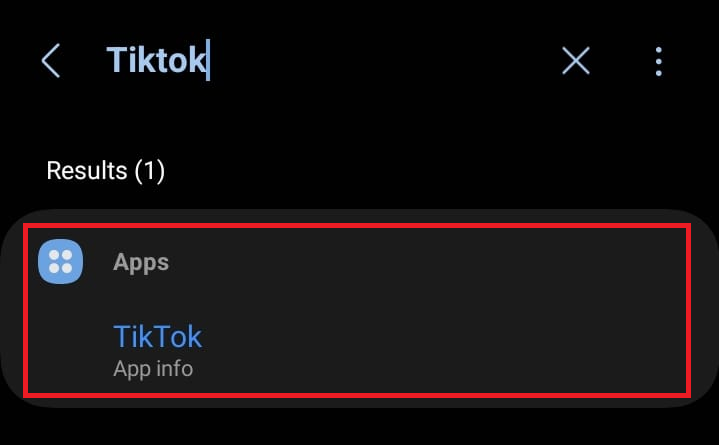The height and width of the screenshot is (445, 719).
Task: Tap the back arrow icon
Action: point(50,62)
